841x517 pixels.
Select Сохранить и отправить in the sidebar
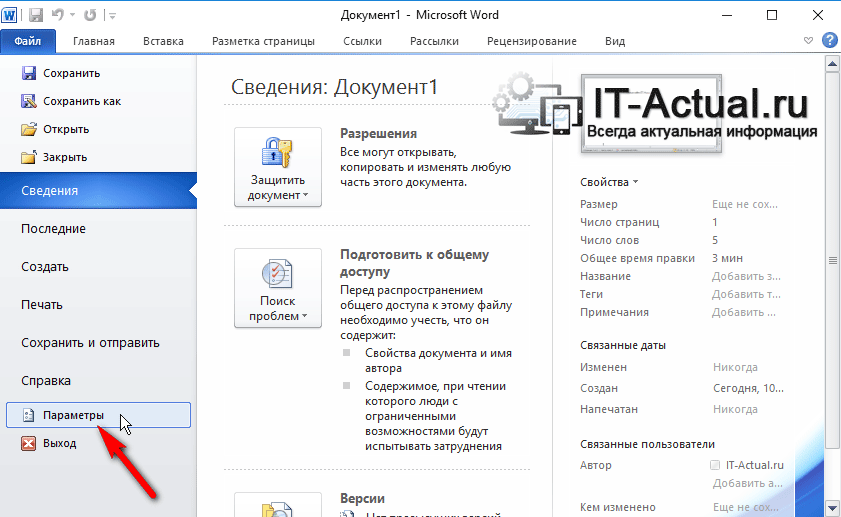tap(90, 343)
